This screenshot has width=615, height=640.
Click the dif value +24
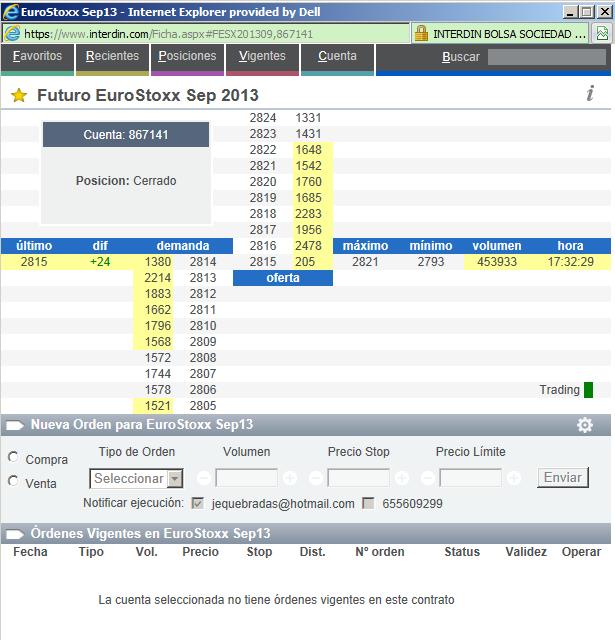[100, 262]
